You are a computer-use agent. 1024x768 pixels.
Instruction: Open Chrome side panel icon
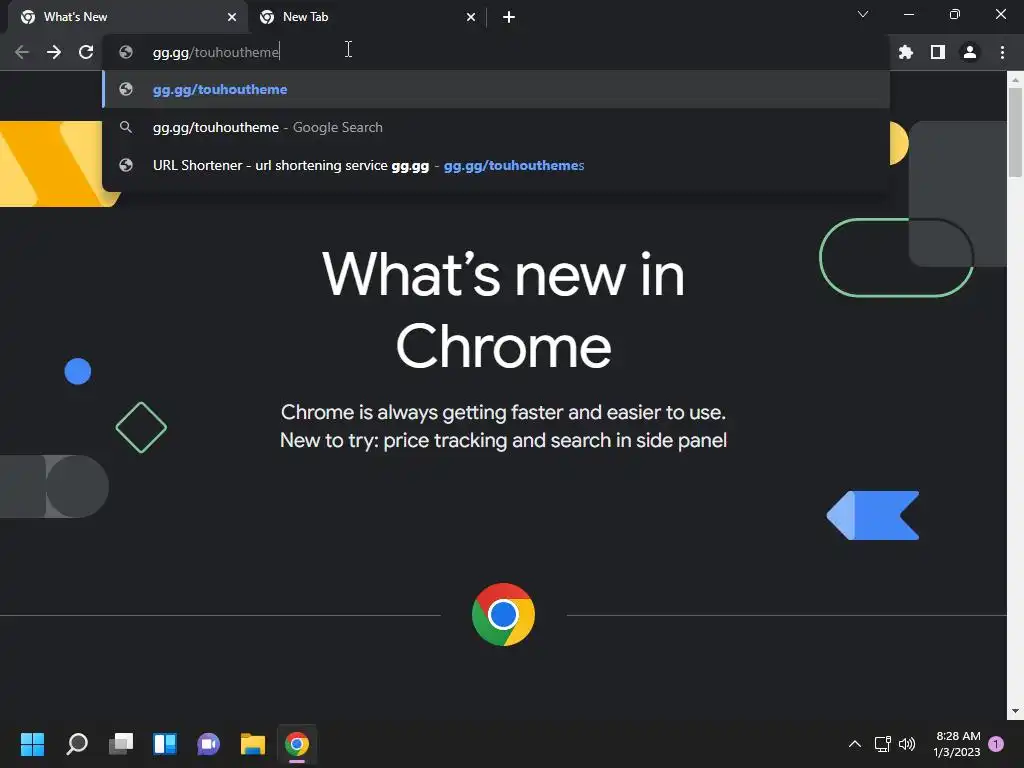pyautogui.click(x=938, y=52)
